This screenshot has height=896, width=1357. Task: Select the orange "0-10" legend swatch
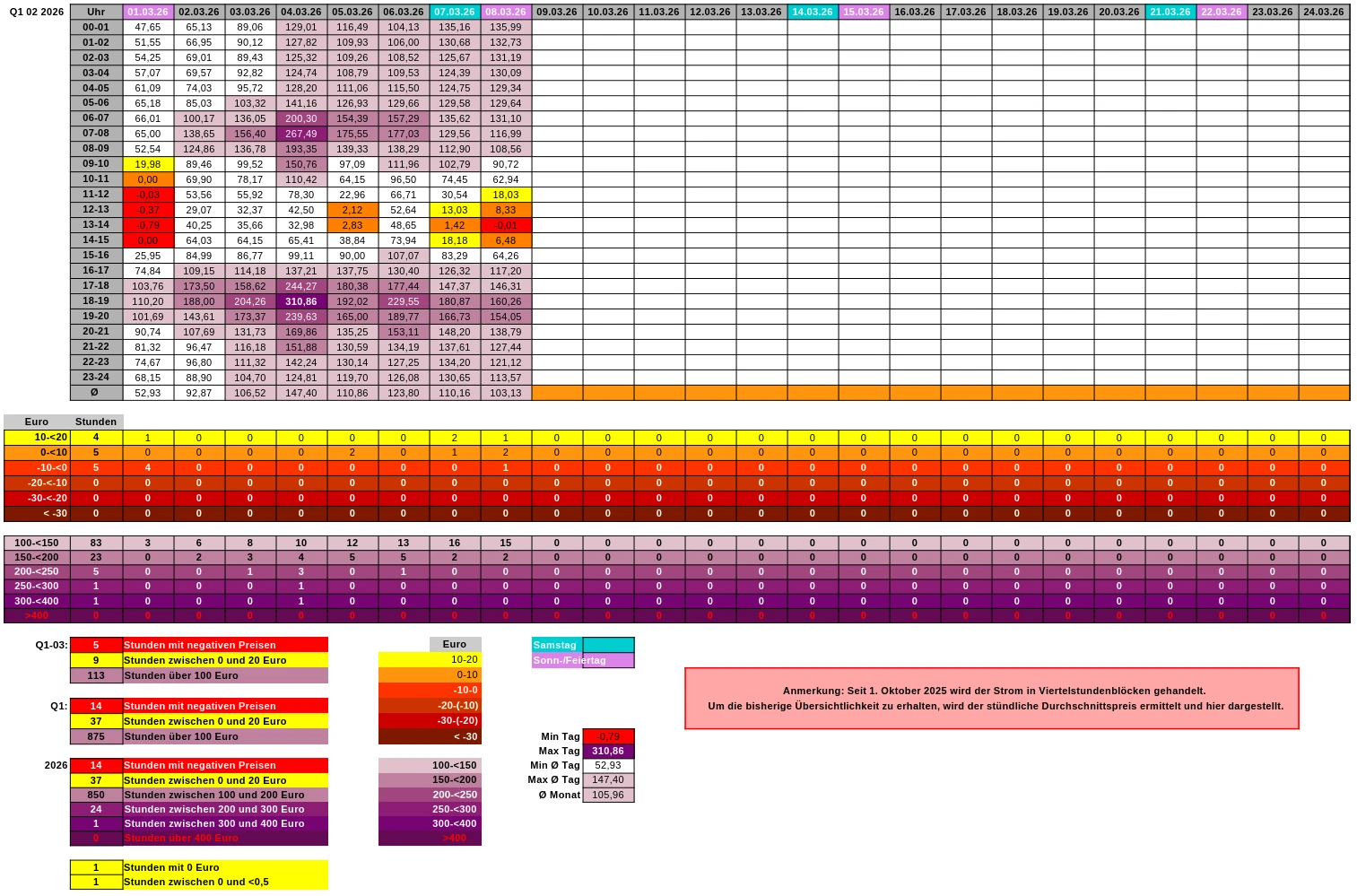[430, 674]
